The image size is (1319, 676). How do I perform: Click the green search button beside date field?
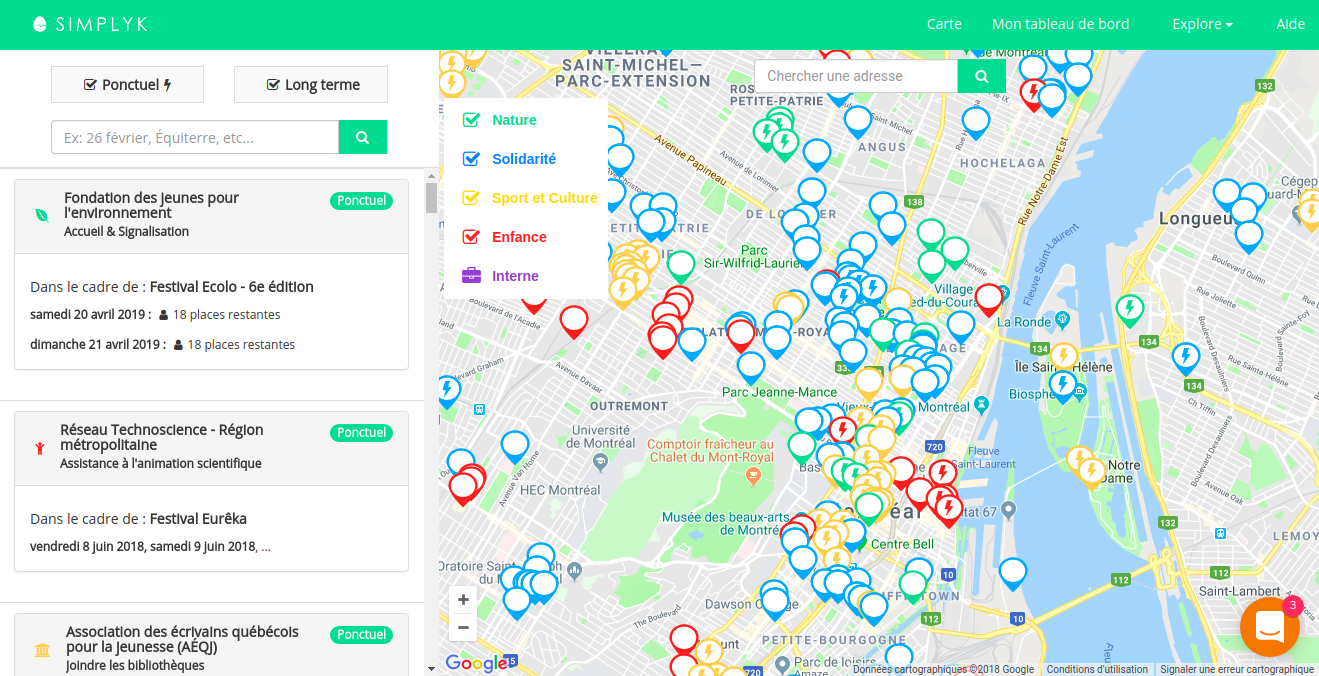pos(363,137)
